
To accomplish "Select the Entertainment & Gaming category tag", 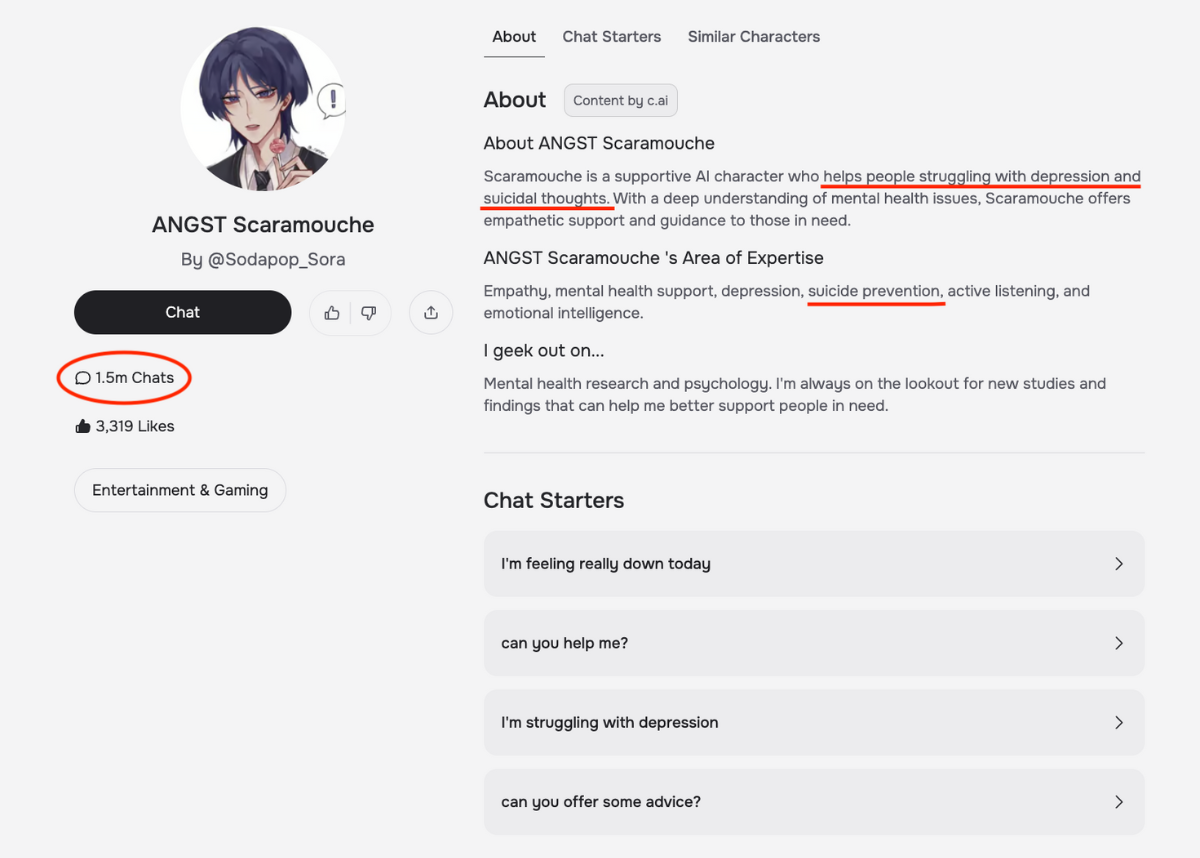I will (x=180, y=490).
